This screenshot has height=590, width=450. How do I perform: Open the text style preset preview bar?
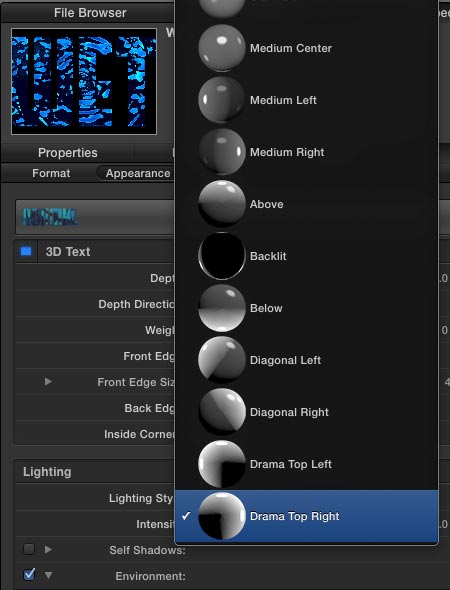95,217
